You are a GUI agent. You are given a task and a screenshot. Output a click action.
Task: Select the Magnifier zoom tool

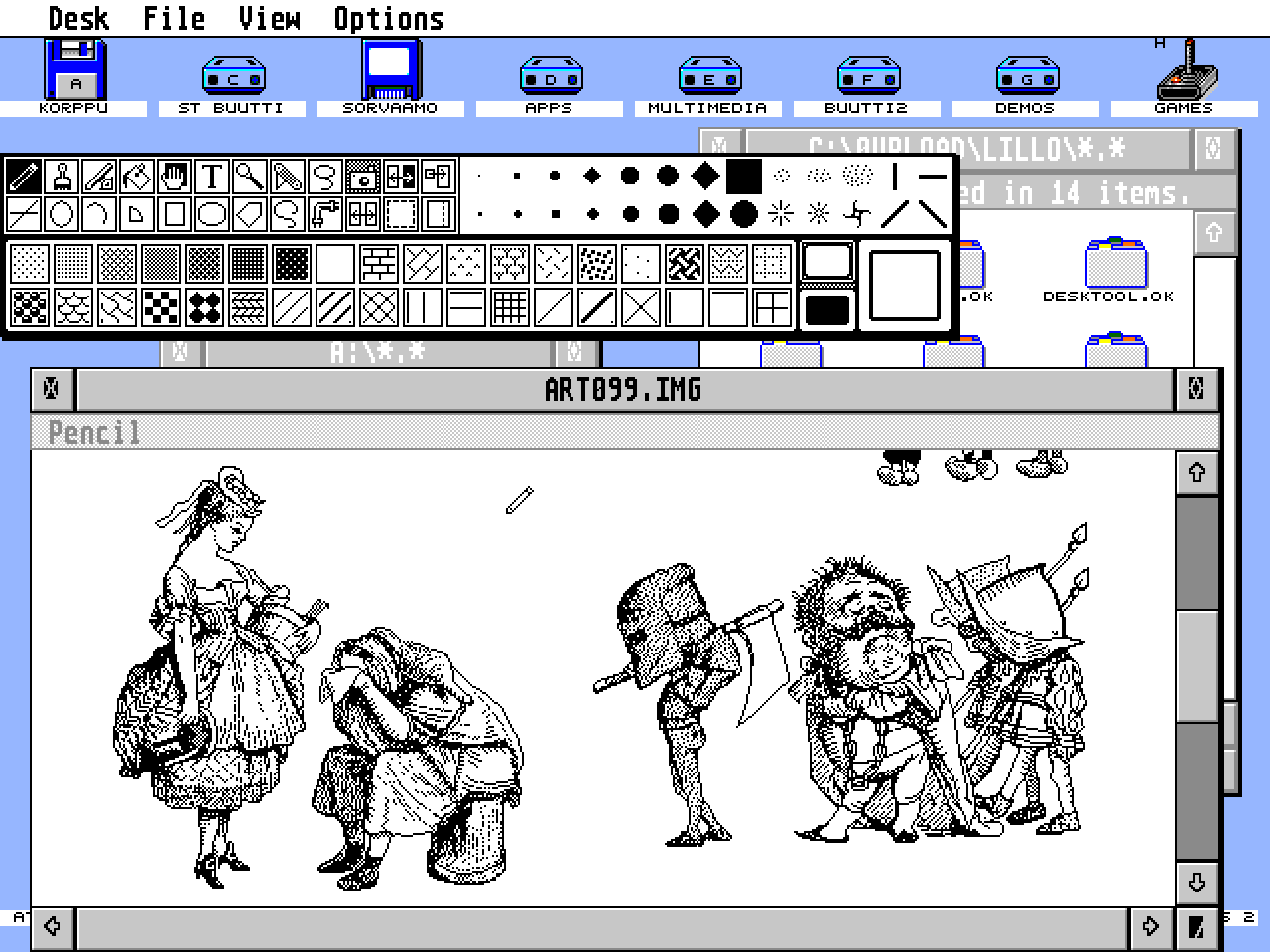point(248,177)
